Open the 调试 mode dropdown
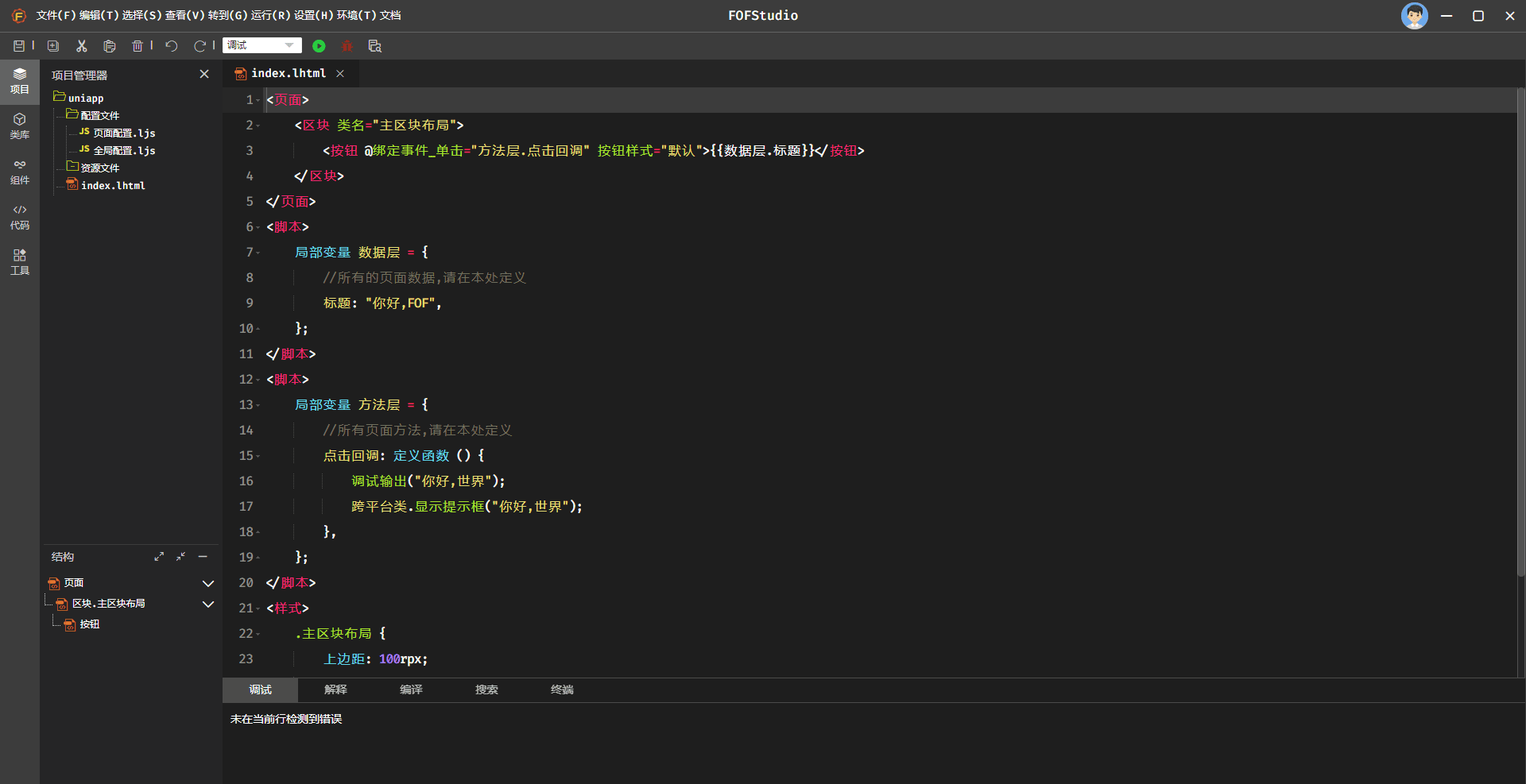Image resolution: width=1526 pixels, height=784 pixels. [262, 45]
